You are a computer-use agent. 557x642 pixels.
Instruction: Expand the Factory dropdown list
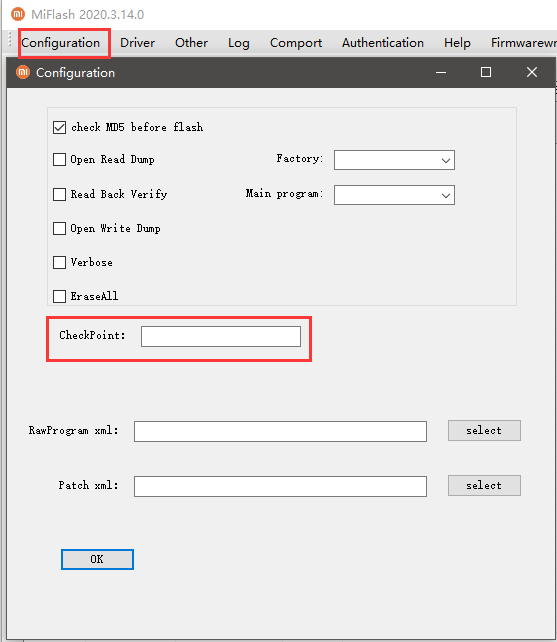click(394, 160)
